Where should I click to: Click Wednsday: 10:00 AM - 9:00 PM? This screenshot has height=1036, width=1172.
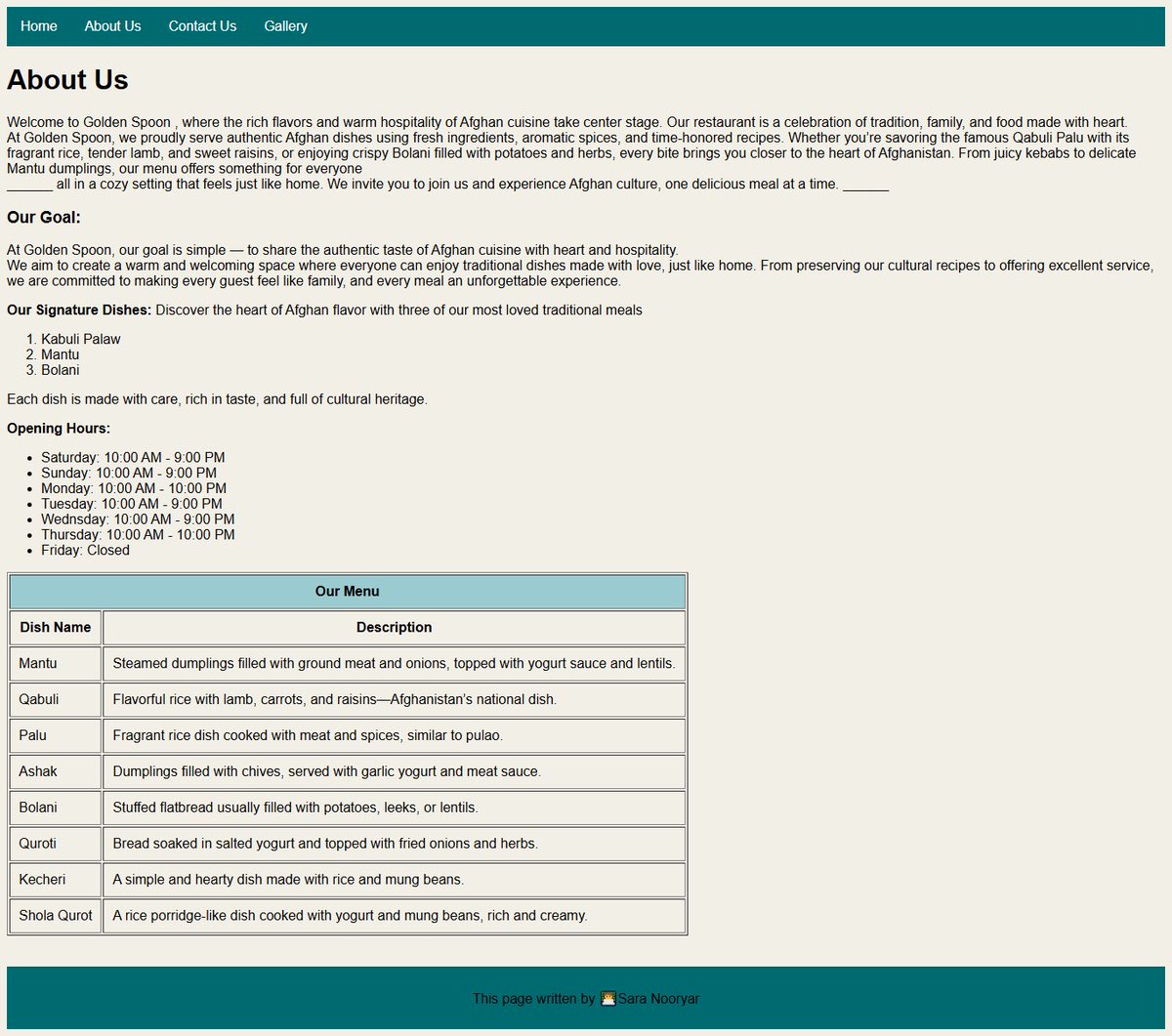(138, 519)
